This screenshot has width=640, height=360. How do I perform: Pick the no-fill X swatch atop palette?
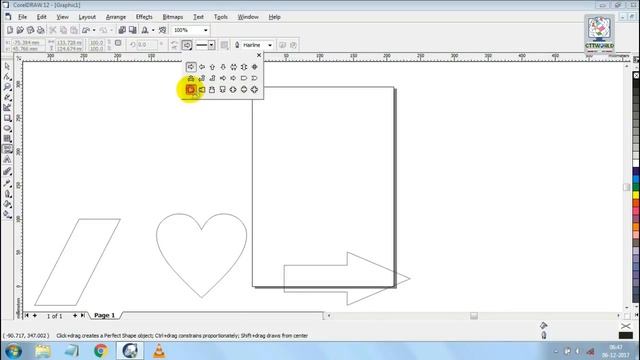coord(636,76)
